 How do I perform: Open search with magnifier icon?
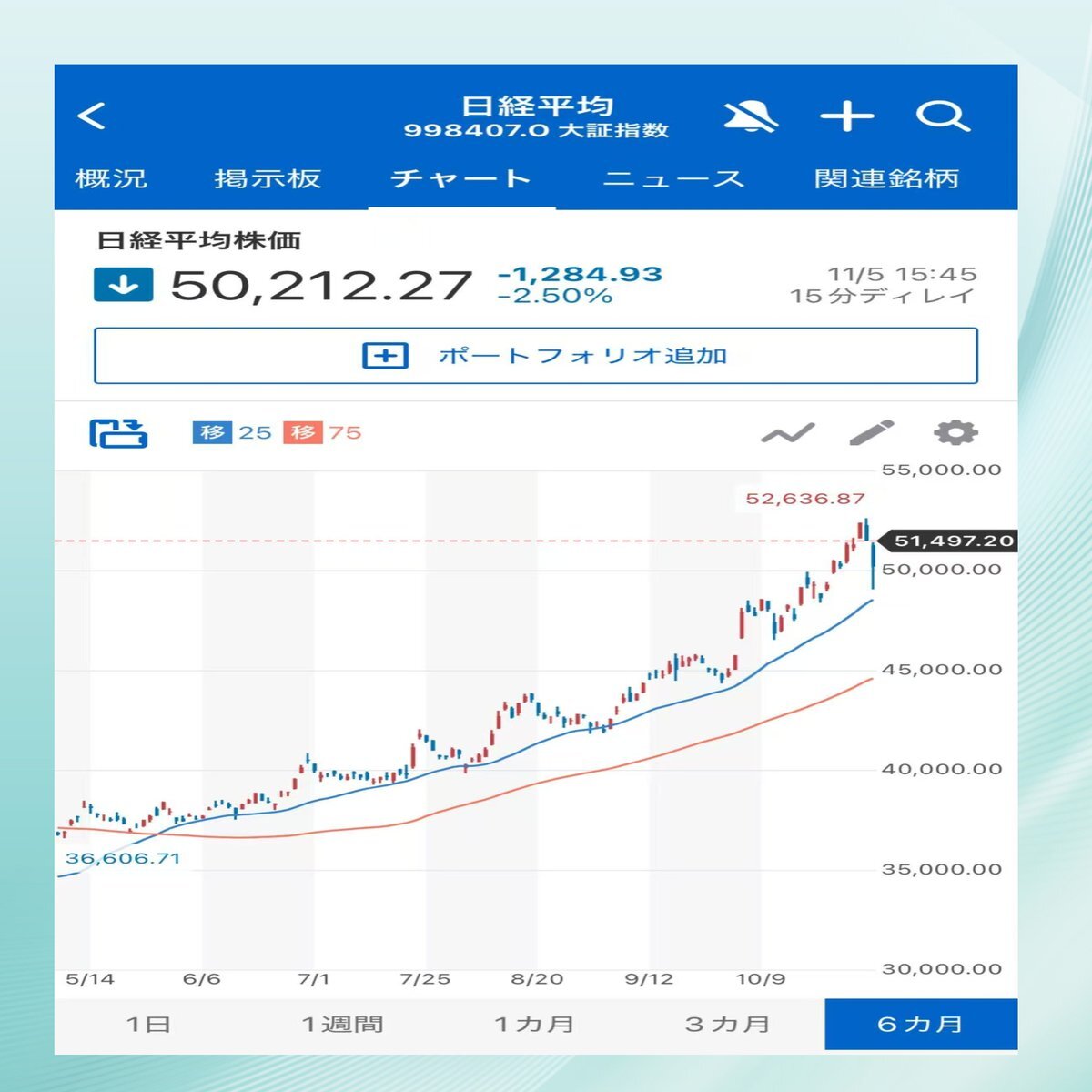click(x=942, y=117)
